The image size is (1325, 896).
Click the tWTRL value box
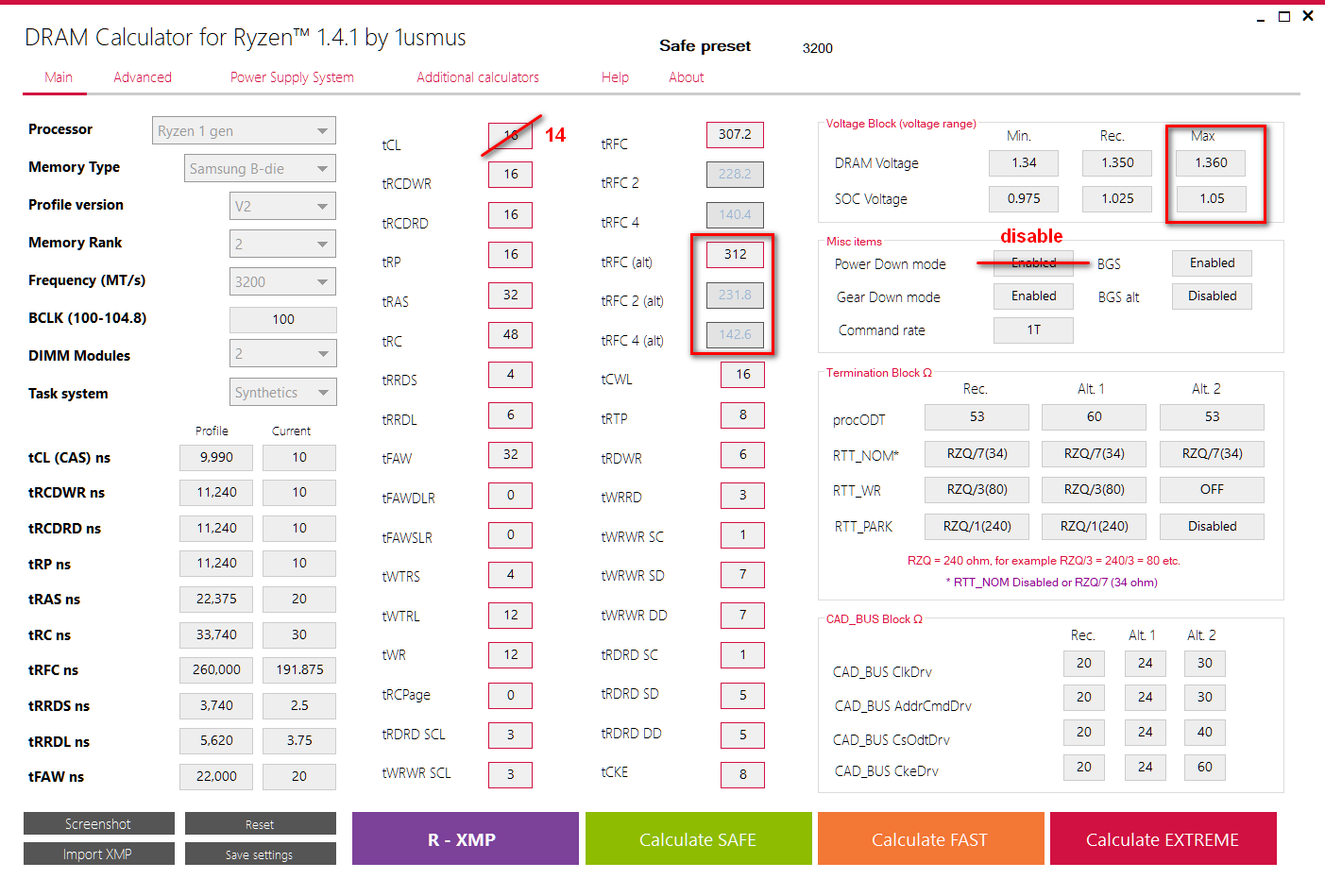510,616
